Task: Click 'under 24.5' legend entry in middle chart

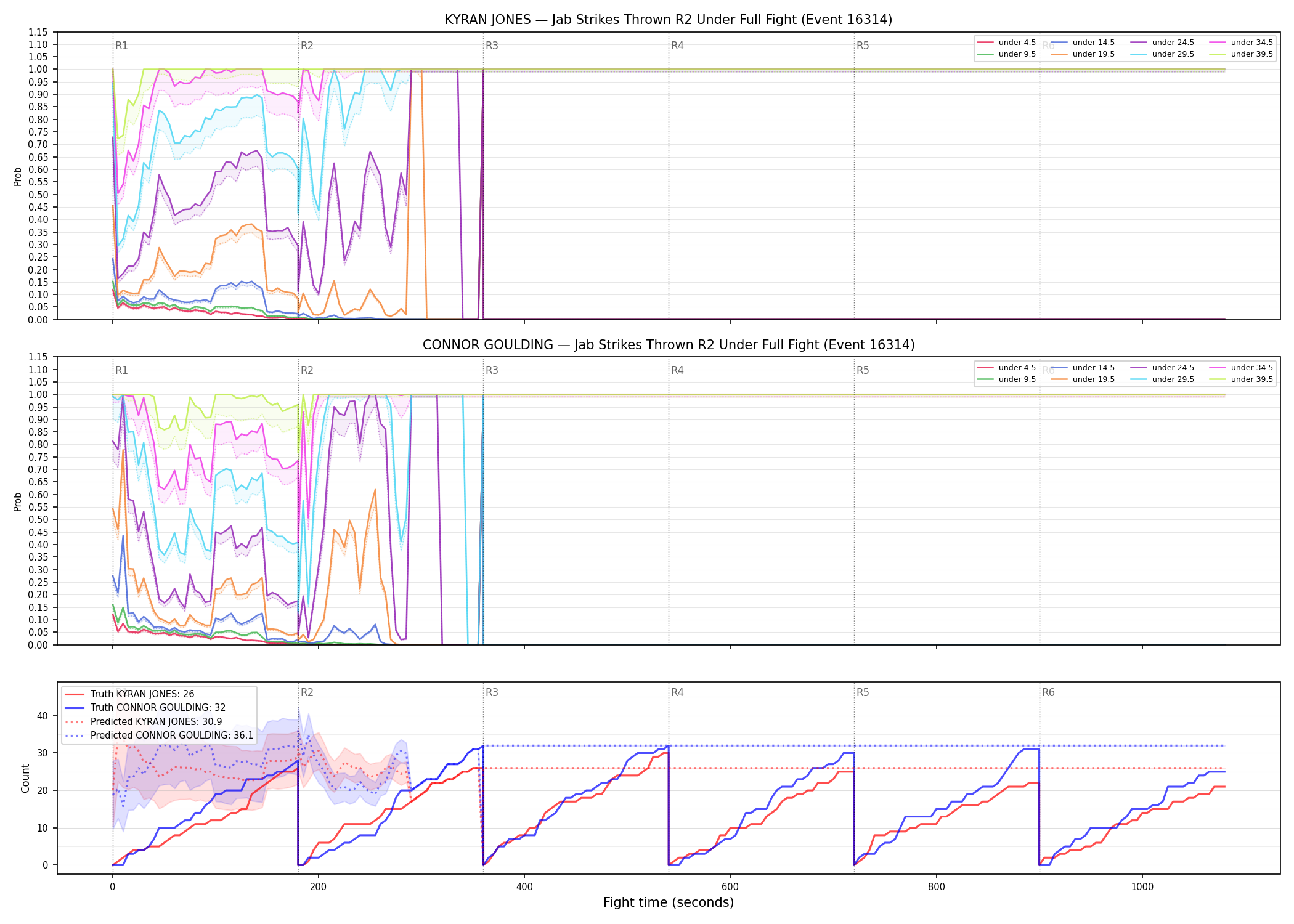Action: (x=1163, y=368)
